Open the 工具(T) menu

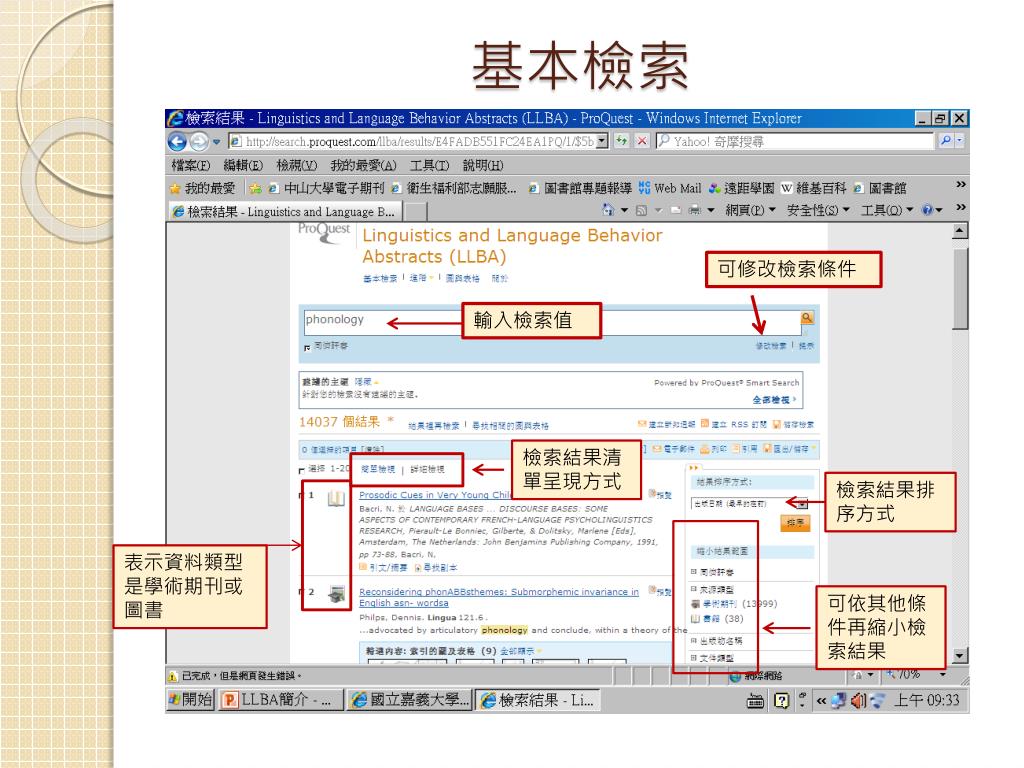click(x=430, y=165)
